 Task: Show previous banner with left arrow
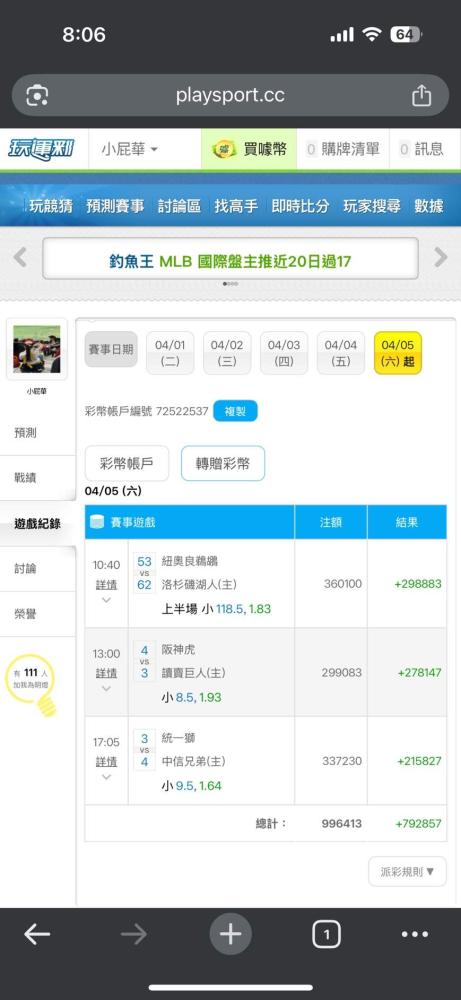20,258
